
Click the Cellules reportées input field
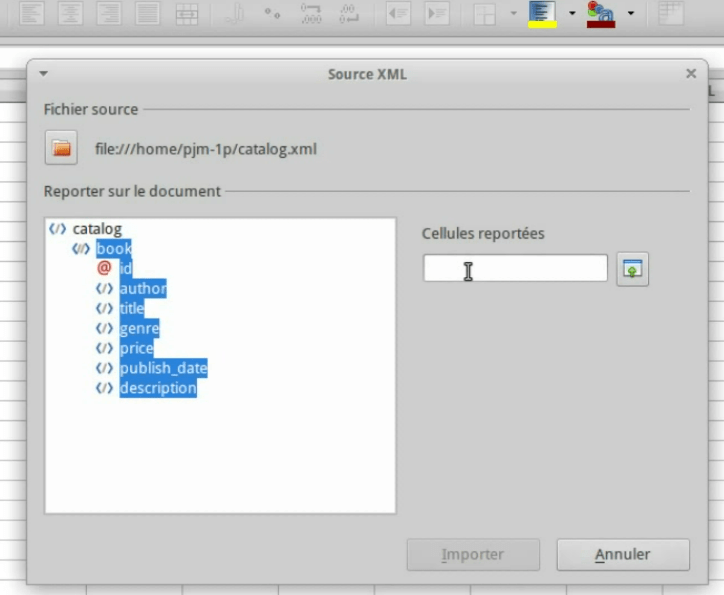coord(515,268)
